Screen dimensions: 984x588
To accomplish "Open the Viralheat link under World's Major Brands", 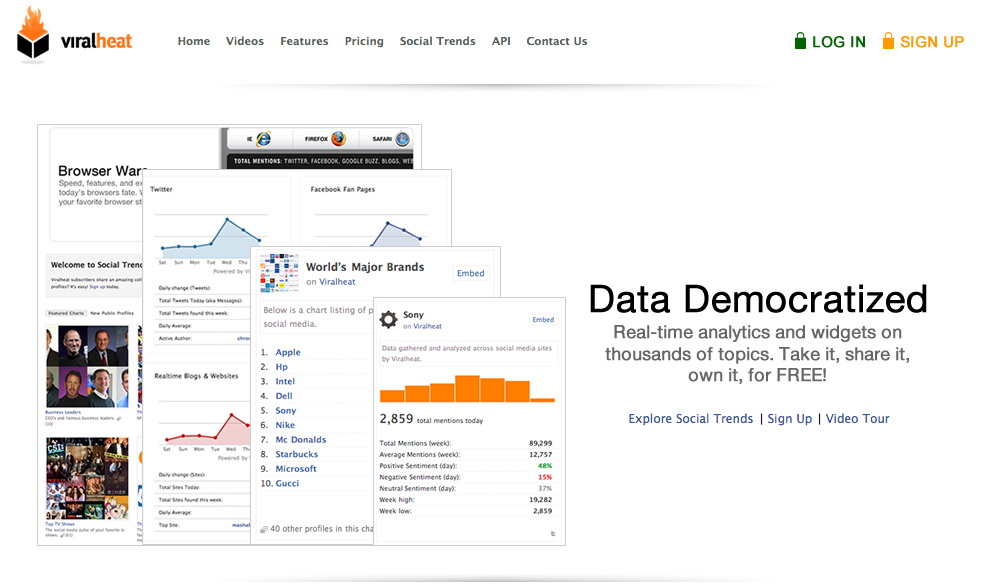I will (337, 282).
